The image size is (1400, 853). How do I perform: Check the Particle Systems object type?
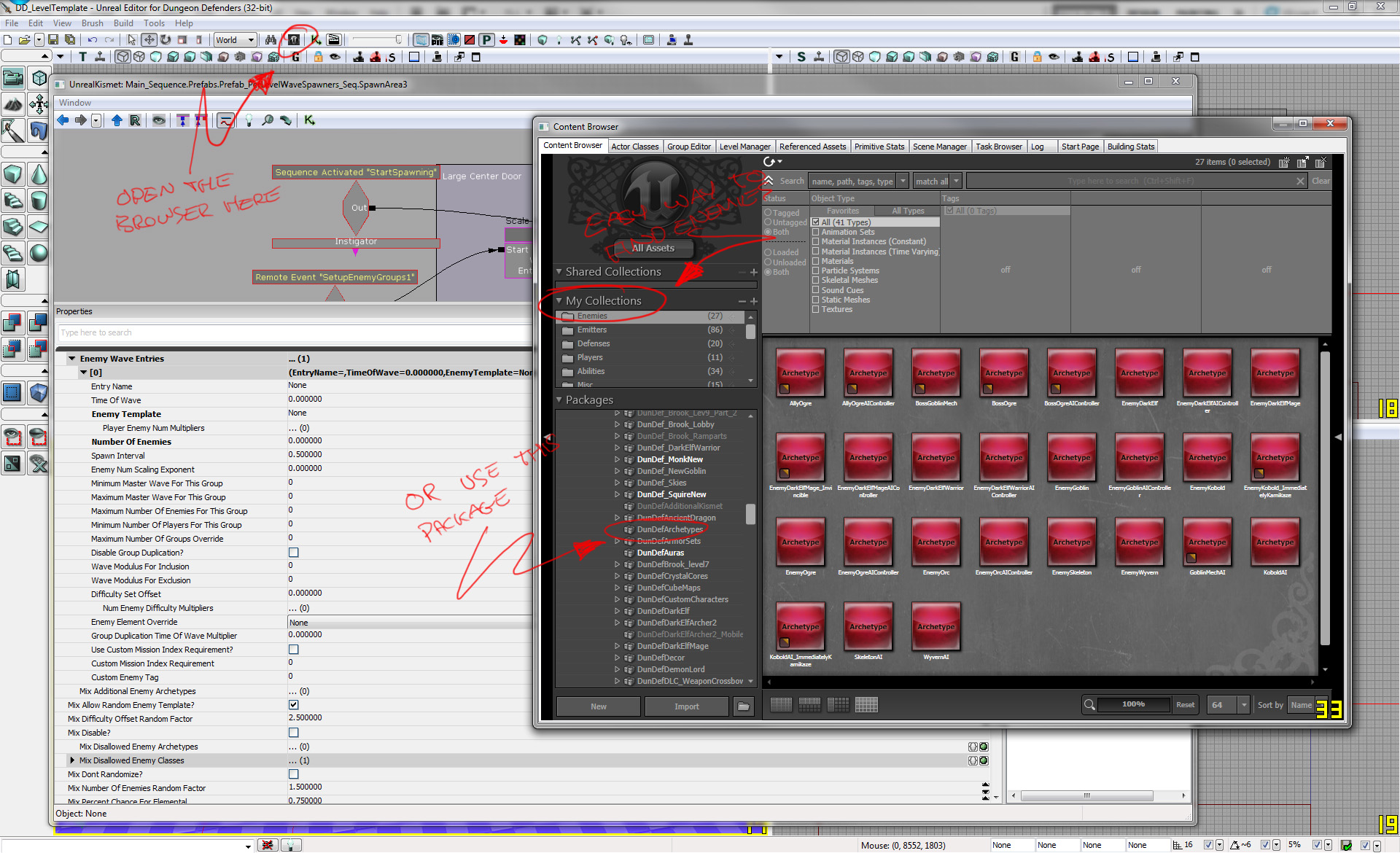coord(816,270)
